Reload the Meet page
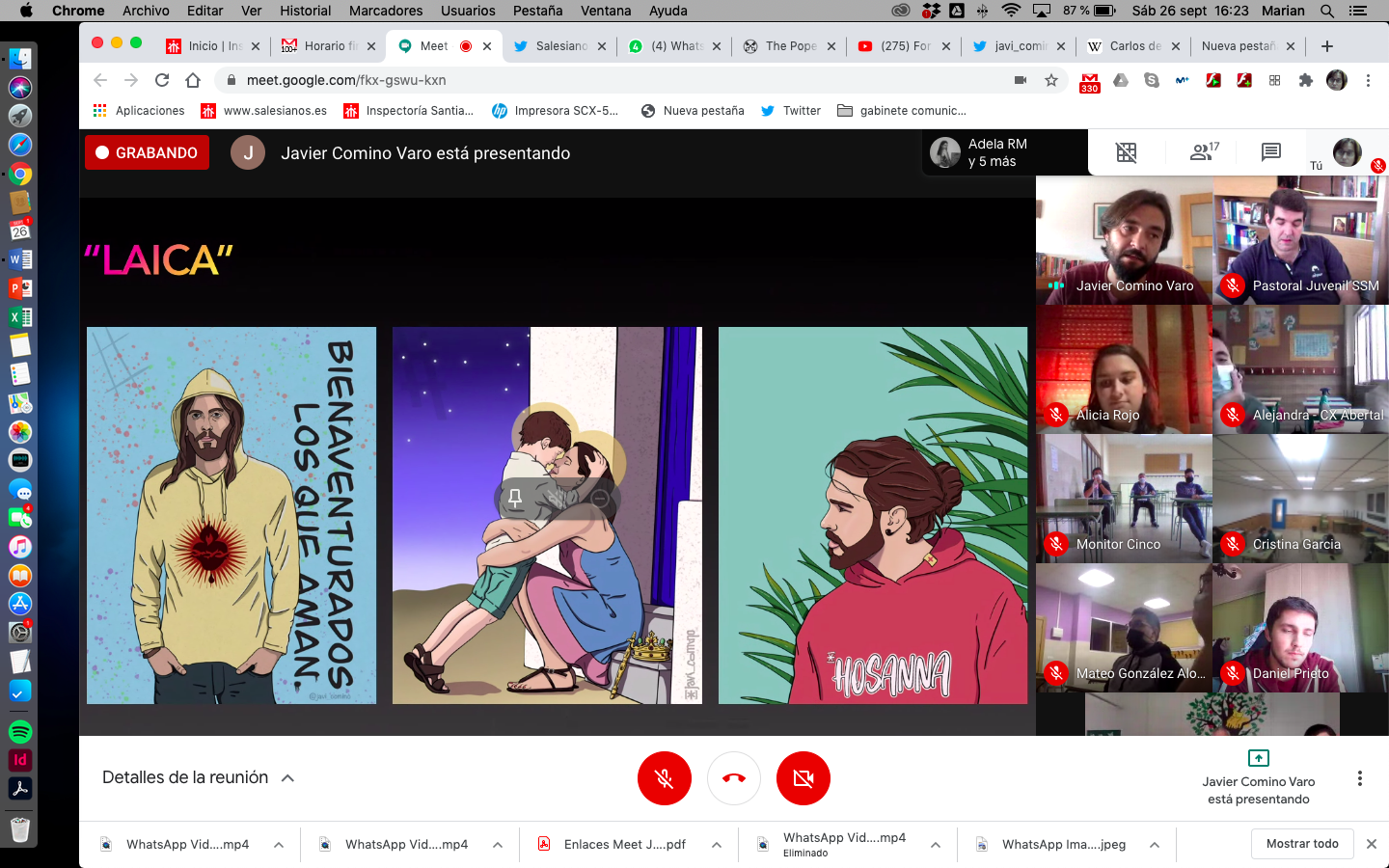 coord(162,80)
